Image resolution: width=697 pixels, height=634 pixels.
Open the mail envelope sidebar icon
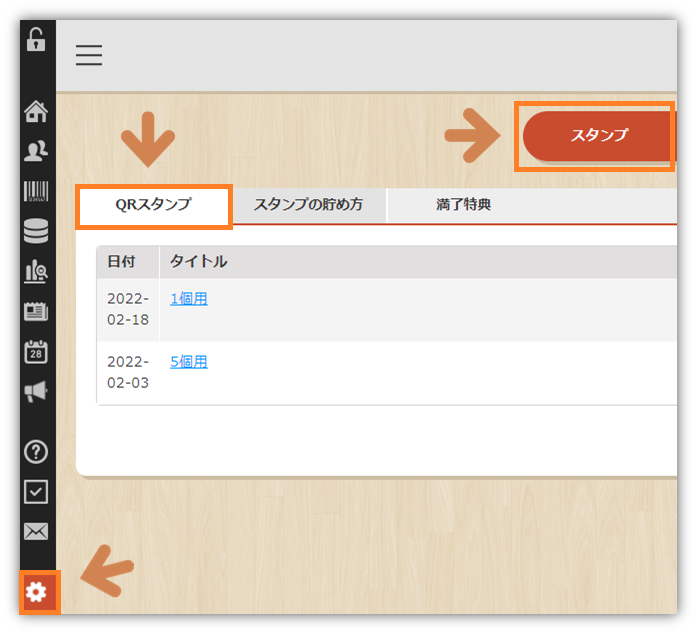[x=36, y=531]
